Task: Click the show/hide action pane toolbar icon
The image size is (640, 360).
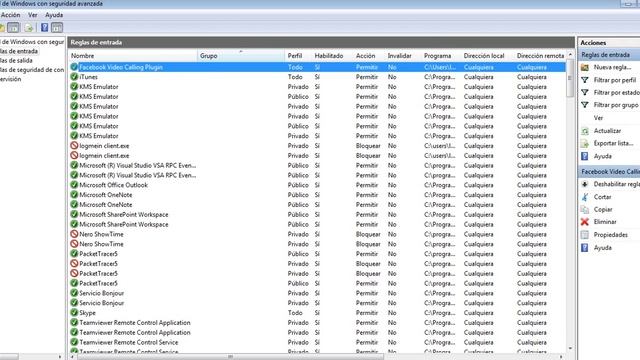Action: coord(57,27)
